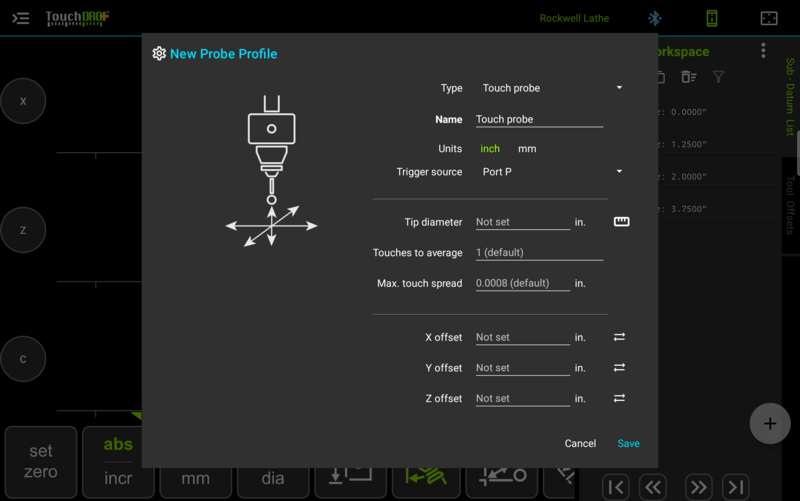
Task: Click the Max. touch spread field
Action: pyautogui.click(x=522, y=283)
